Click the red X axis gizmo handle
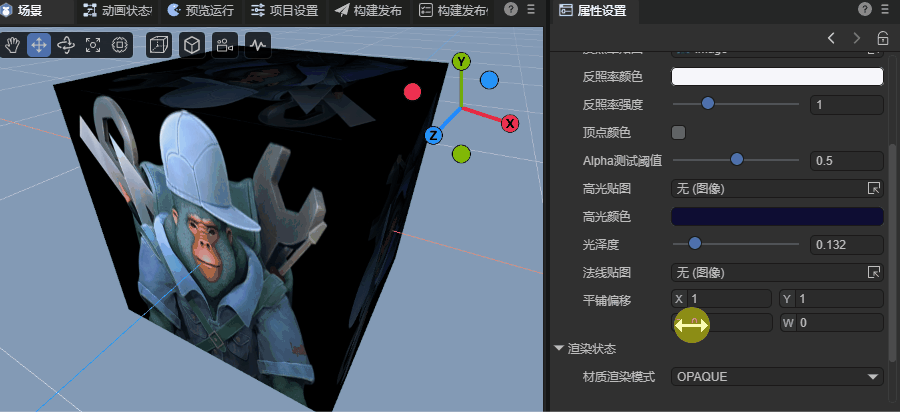This screenshot has height=412, width=900. 510,123
